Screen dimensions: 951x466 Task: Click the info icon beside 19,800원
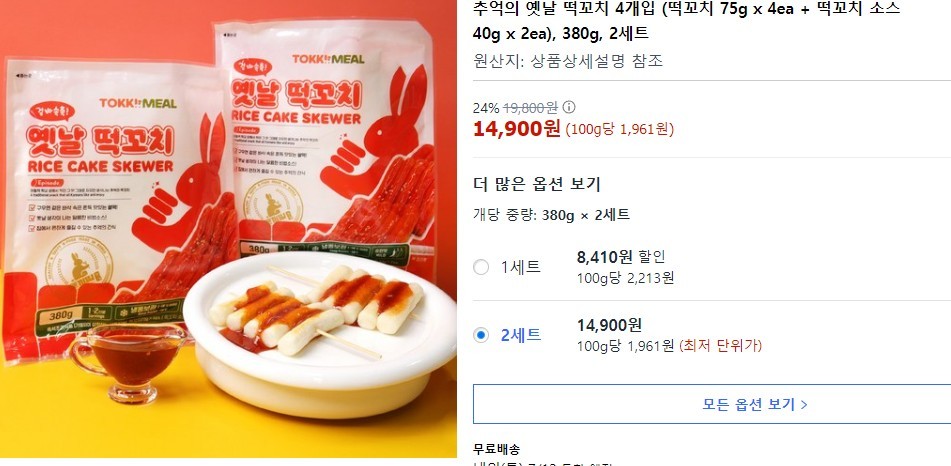coord(568,107)
